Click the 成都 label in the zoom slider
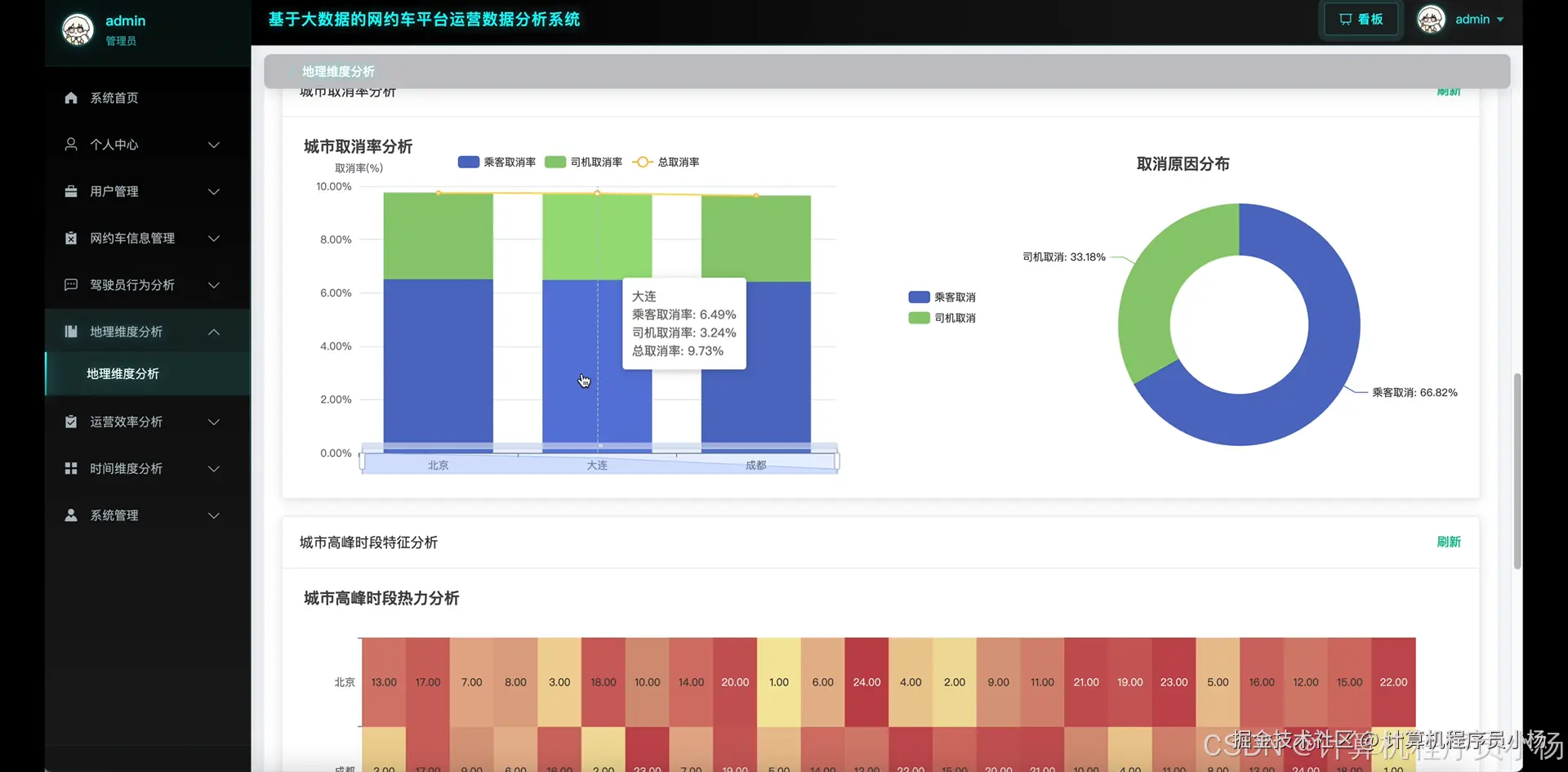Viewport: 1568px width, 772px height. click(x=756, y=465)
